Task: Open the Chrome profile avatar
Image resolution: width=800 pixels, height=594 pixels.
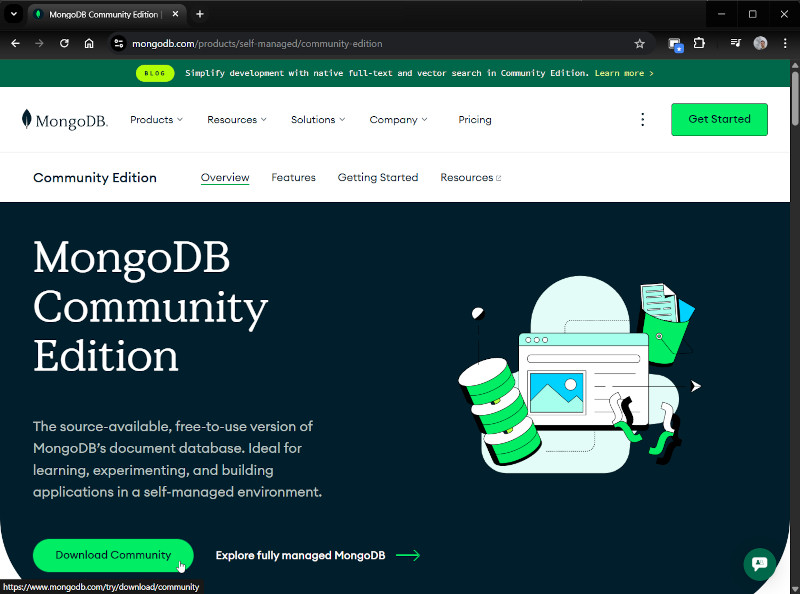Action: pyautogui.click(x=760, y=44)
